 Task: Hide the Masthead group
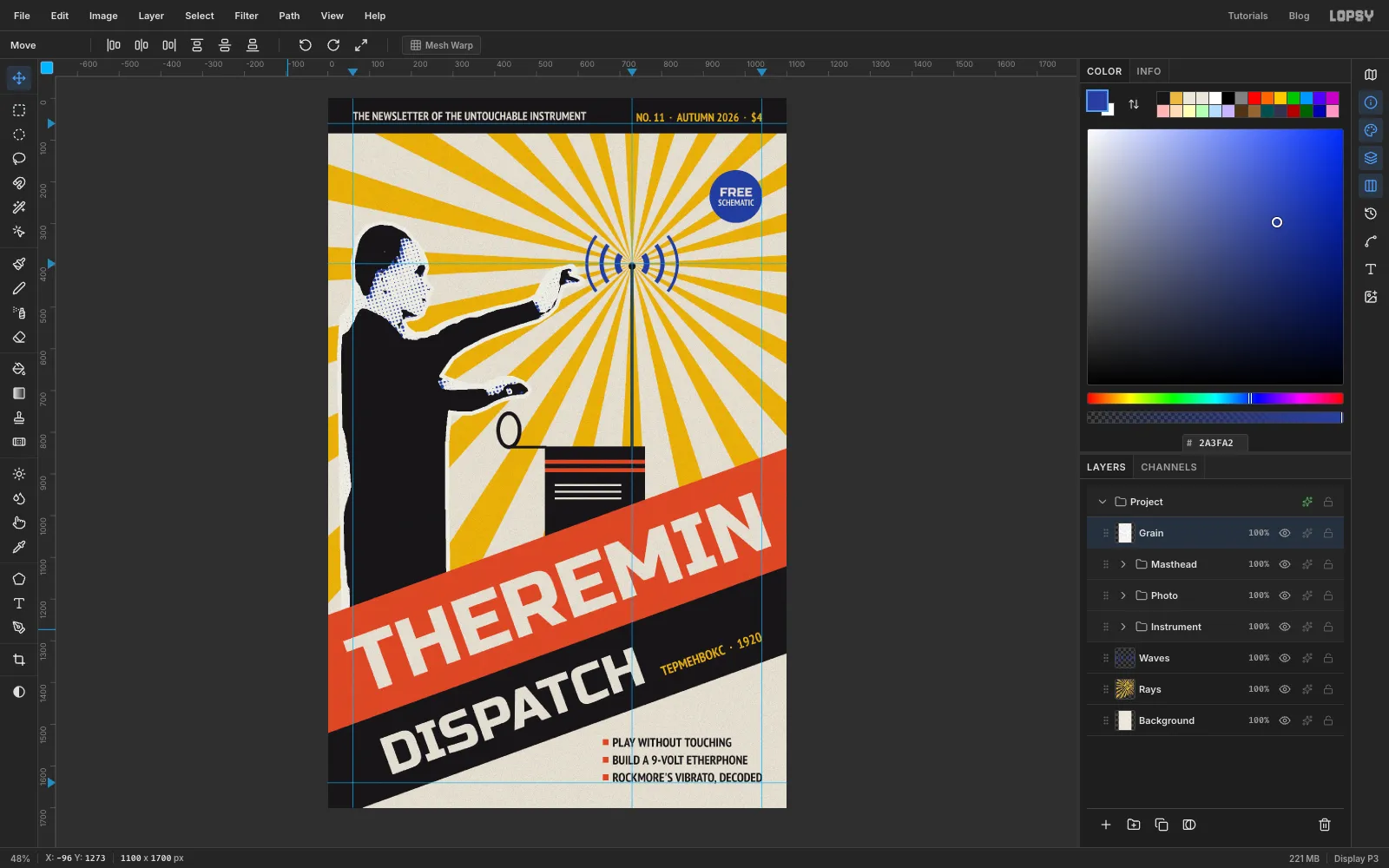pos(1285,564)
